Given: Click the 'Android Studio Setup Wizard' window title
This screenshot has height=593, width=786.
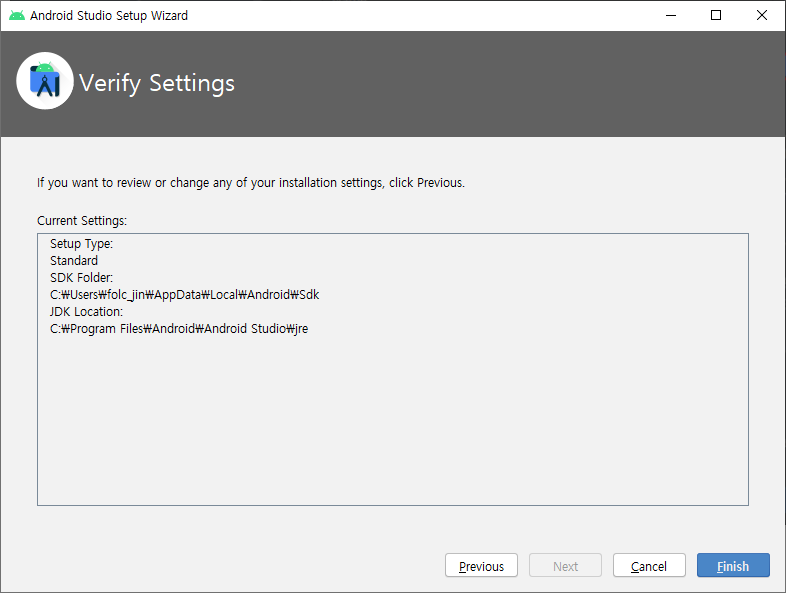Looking at the screenshot, I should tap(109, 16).
